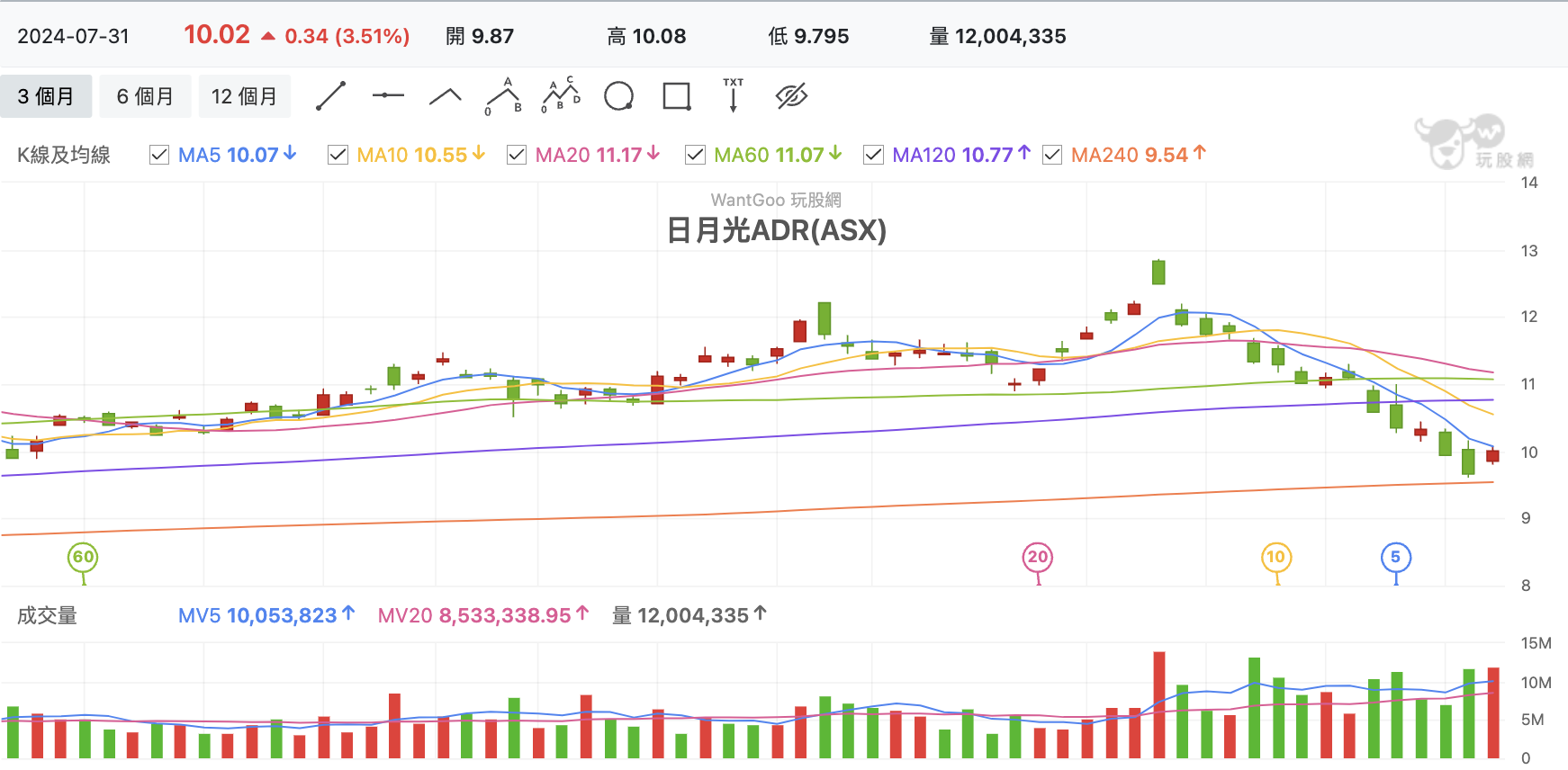Select the circle drawing tool
Viewport: 1568px width, 770px height.
point(618,96)
